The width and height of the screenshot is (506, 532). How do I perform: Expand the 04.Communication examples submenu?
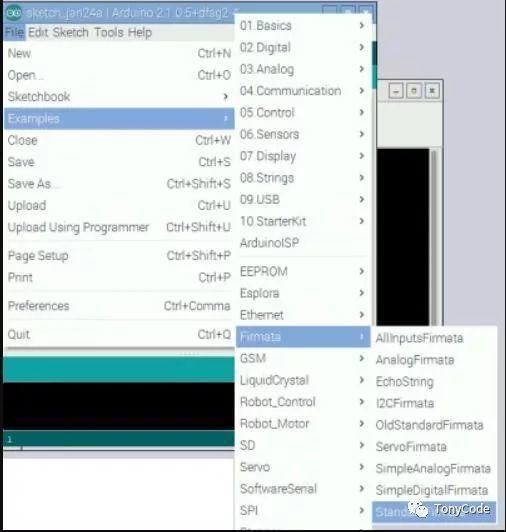(302, 91)
